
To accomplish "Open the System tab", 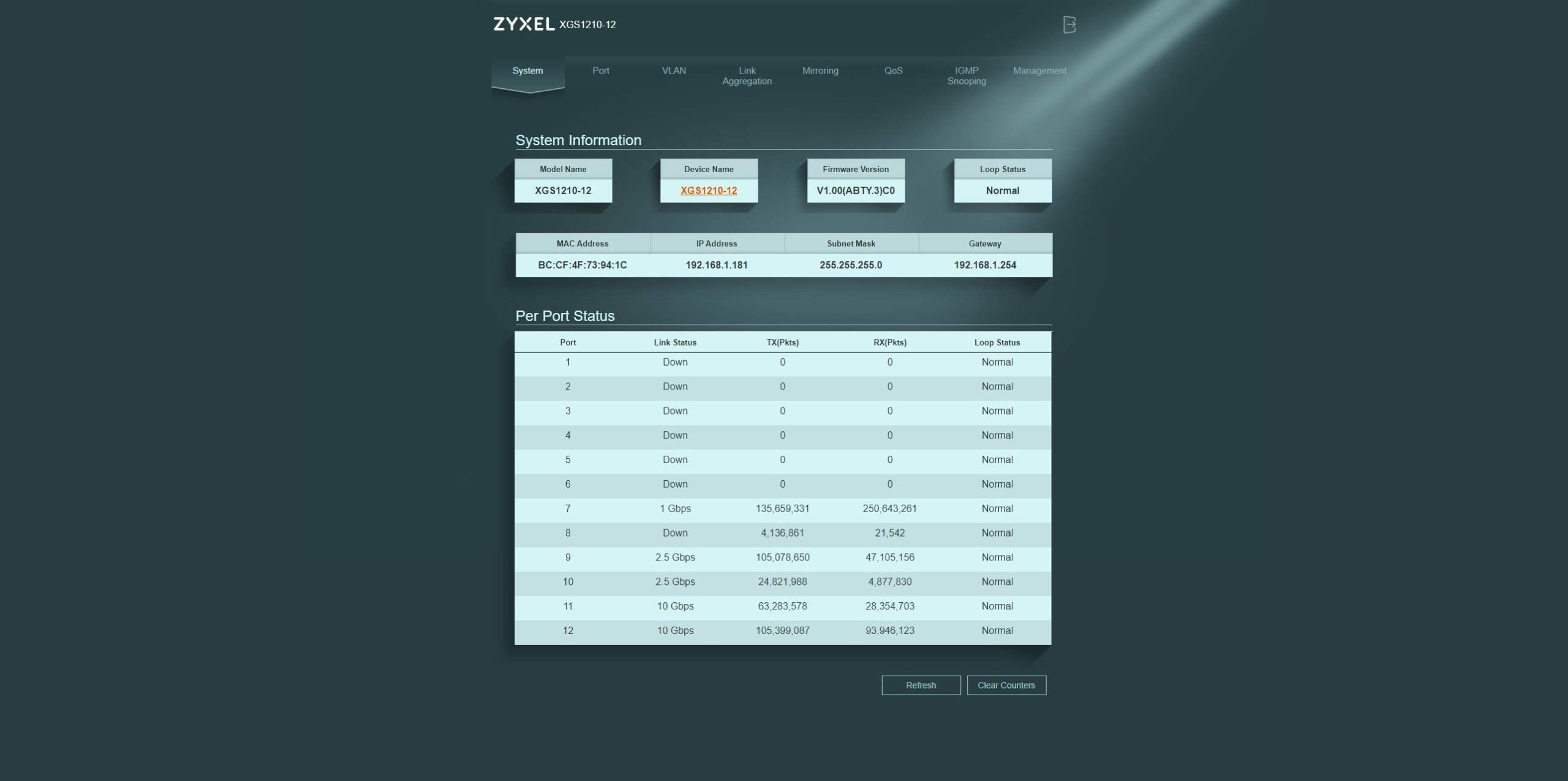I will [x=527, y=71].
